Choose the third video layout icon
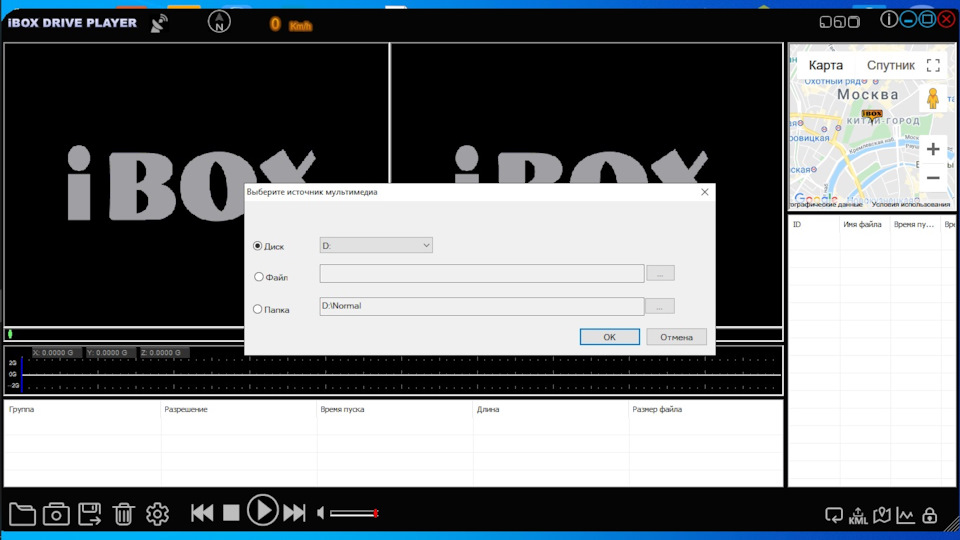 tap(853, 22)
